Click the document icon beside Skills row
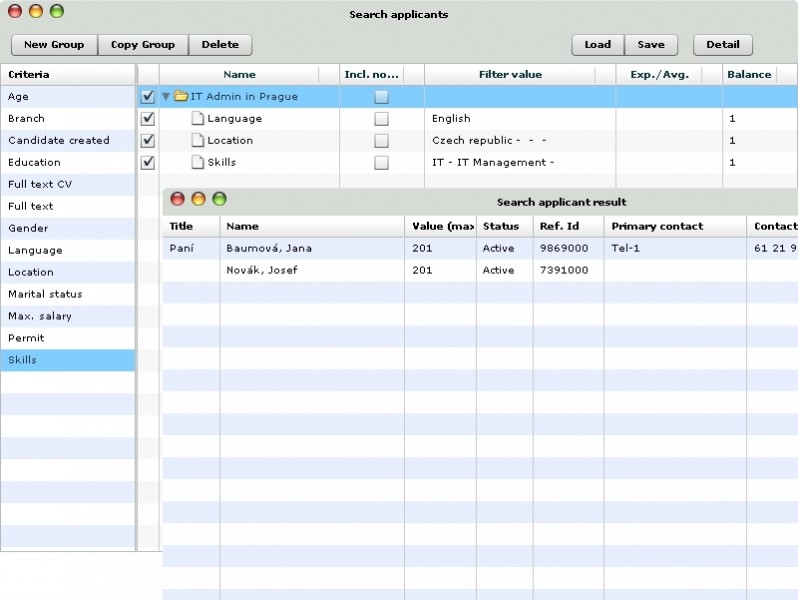798x600 pixels. 197,163
